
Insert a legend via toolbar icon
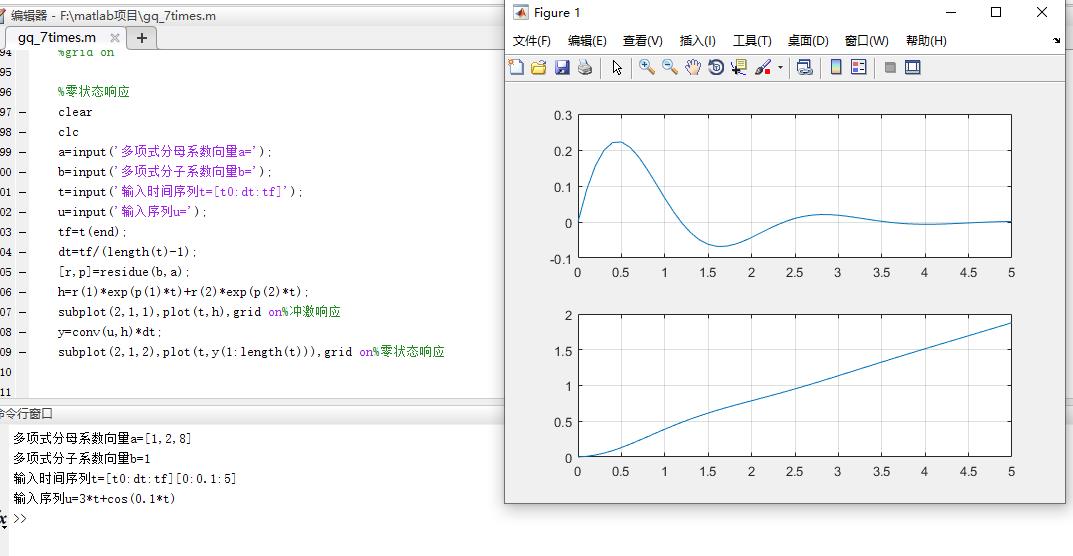858,67
